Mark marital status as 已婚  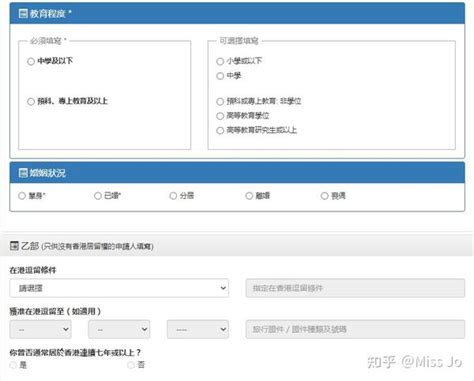point(98,196)
